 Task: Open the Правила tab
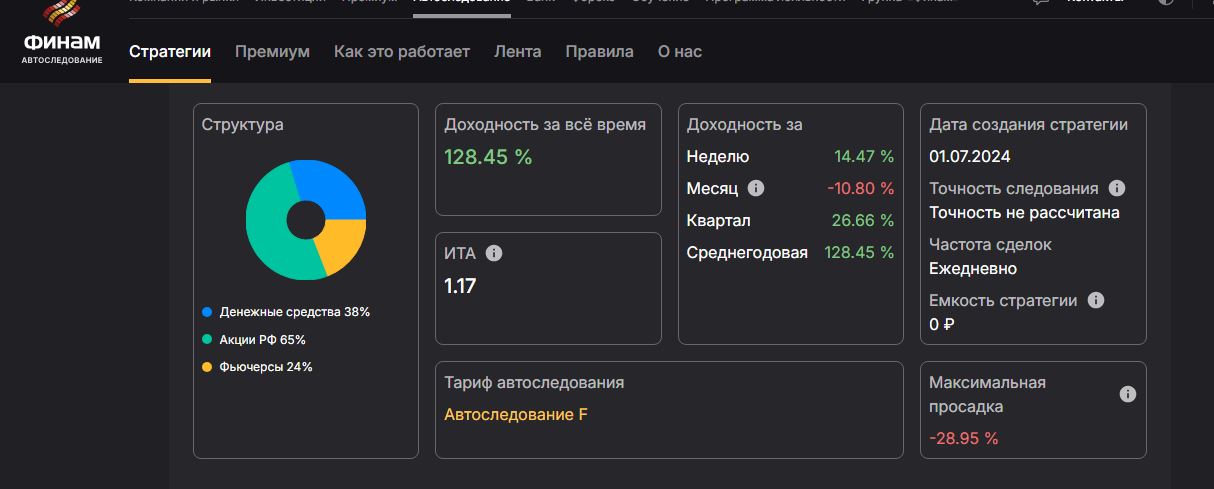599,52
